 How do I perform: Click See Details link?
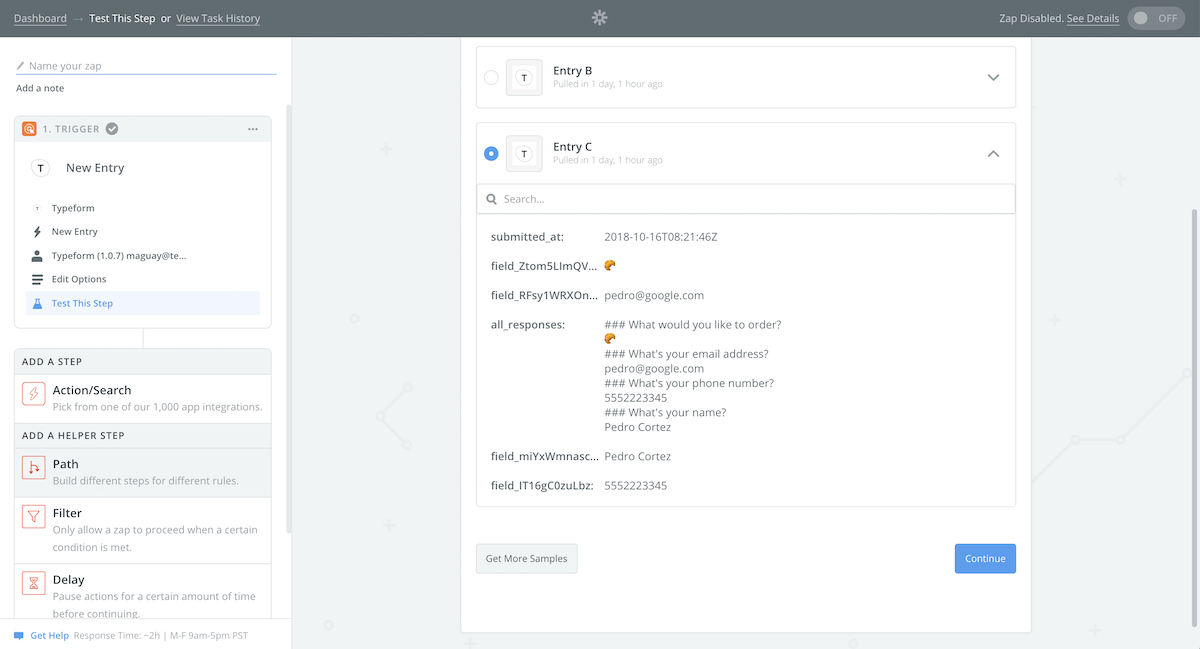click(1093, 18)
